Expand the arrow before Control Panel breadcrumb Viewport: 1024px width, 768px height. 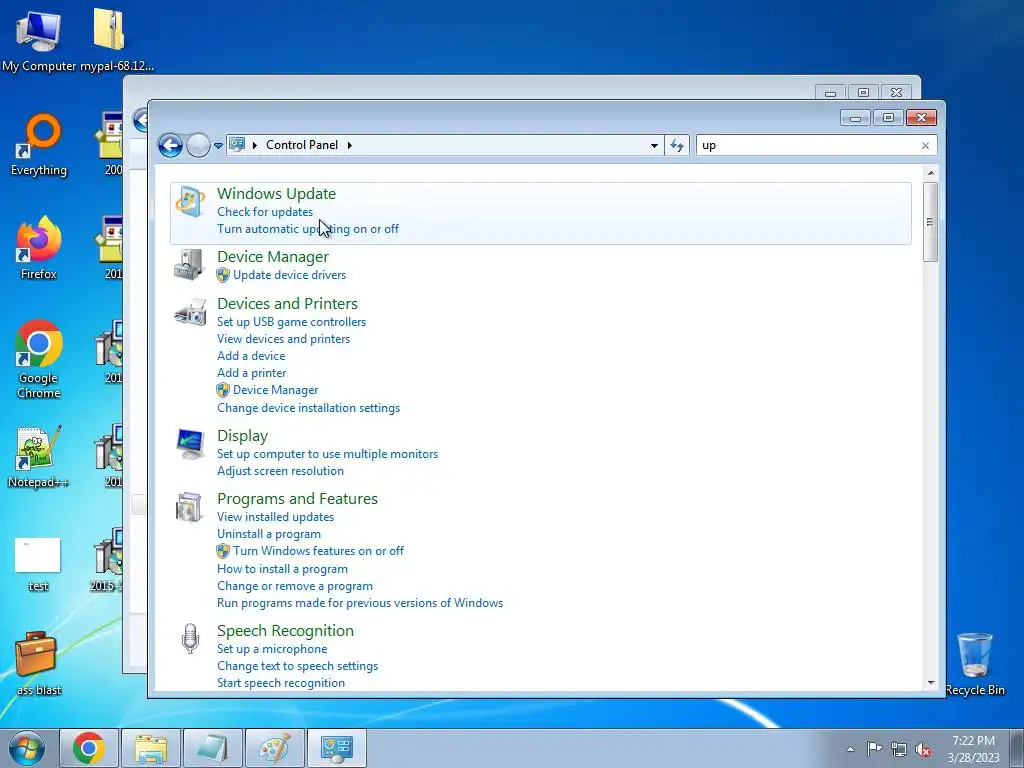pyautogui.click(x=254, y=145)
